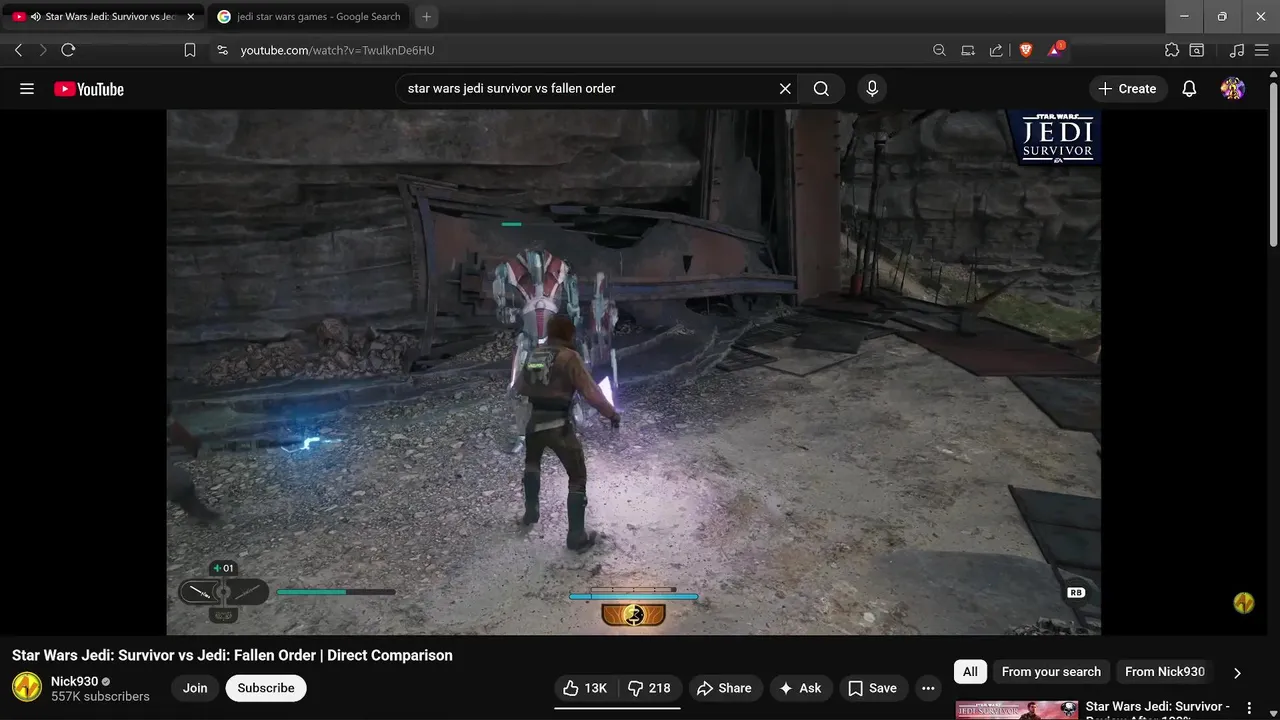The image size is (1280, 720).
Task: Open the account avatar menu
Action: click(x=1233, y=89)
